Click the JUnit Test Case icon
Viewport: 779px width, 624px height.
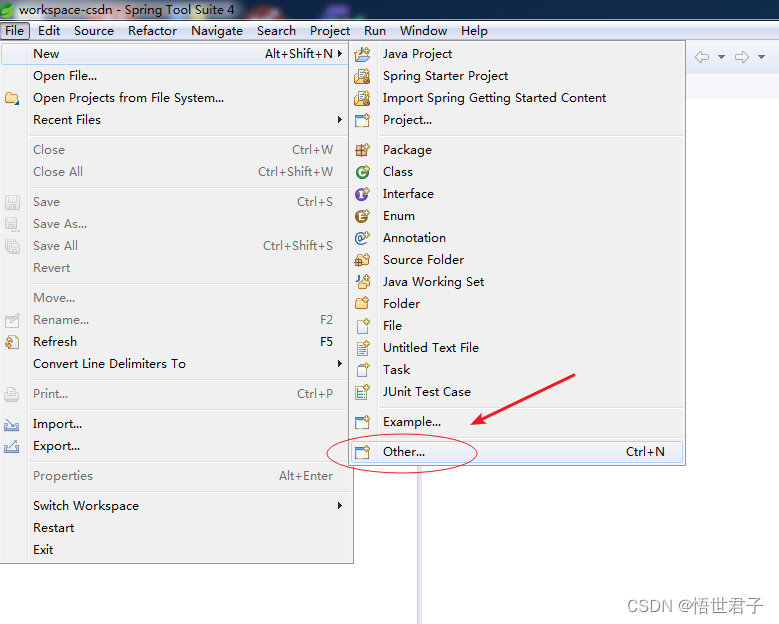[362, 392]
